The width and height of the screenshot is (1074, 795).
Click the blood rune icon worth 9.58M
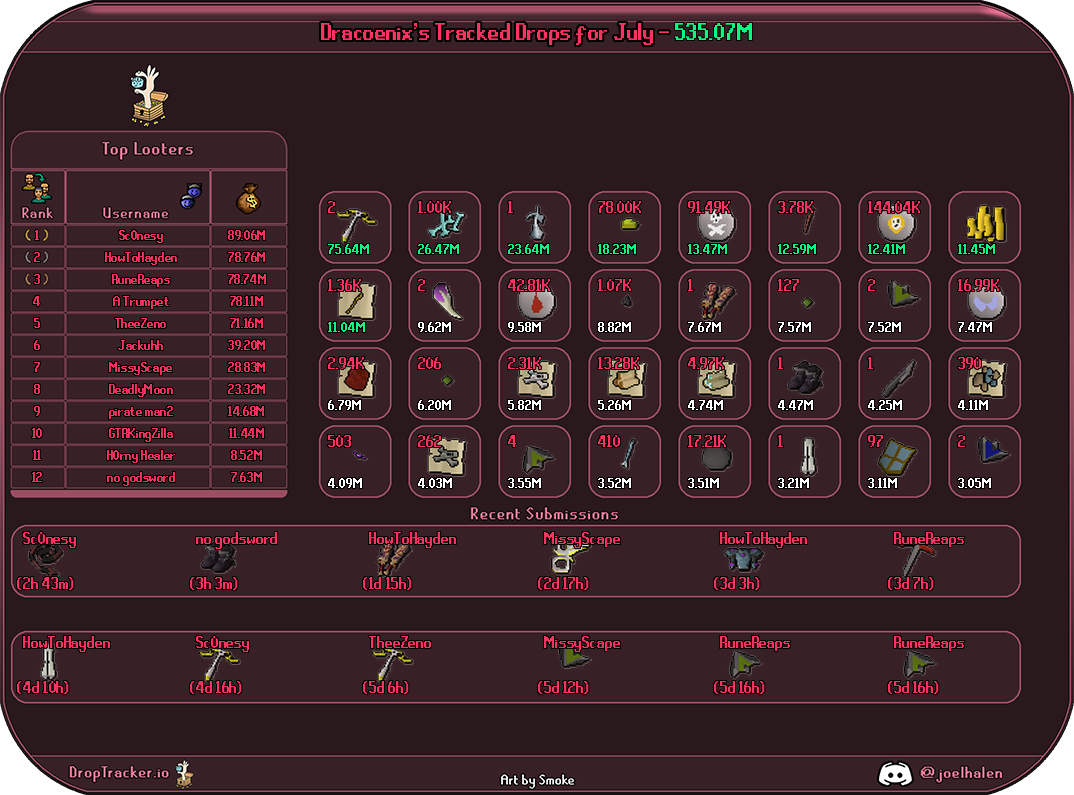(536, 302)
